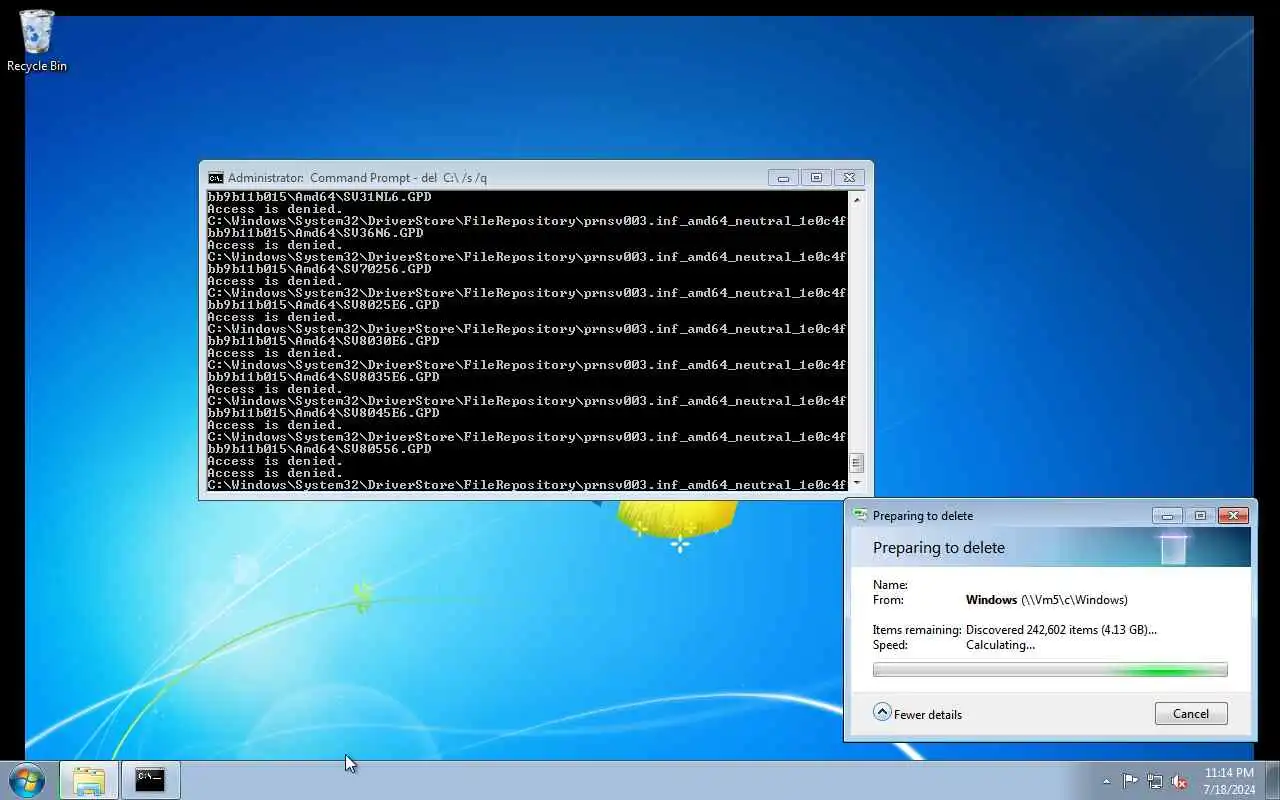The image size is (1280, 800).
Task: Click the Speed Calculating... value
Action: click(x=1000, y=645)
